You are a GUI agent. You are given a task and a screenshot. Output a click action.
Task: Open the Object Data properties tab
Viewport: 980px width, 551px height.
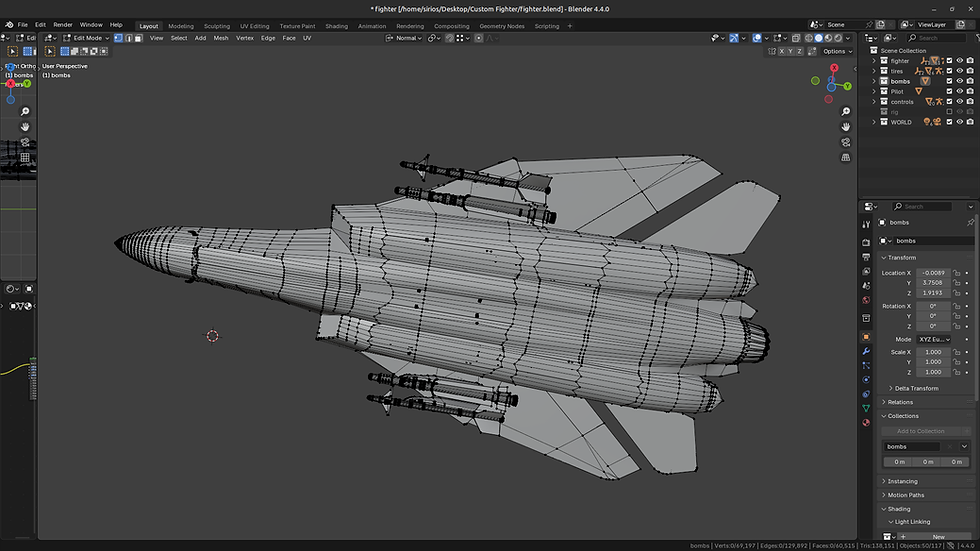tap(866, 409)
